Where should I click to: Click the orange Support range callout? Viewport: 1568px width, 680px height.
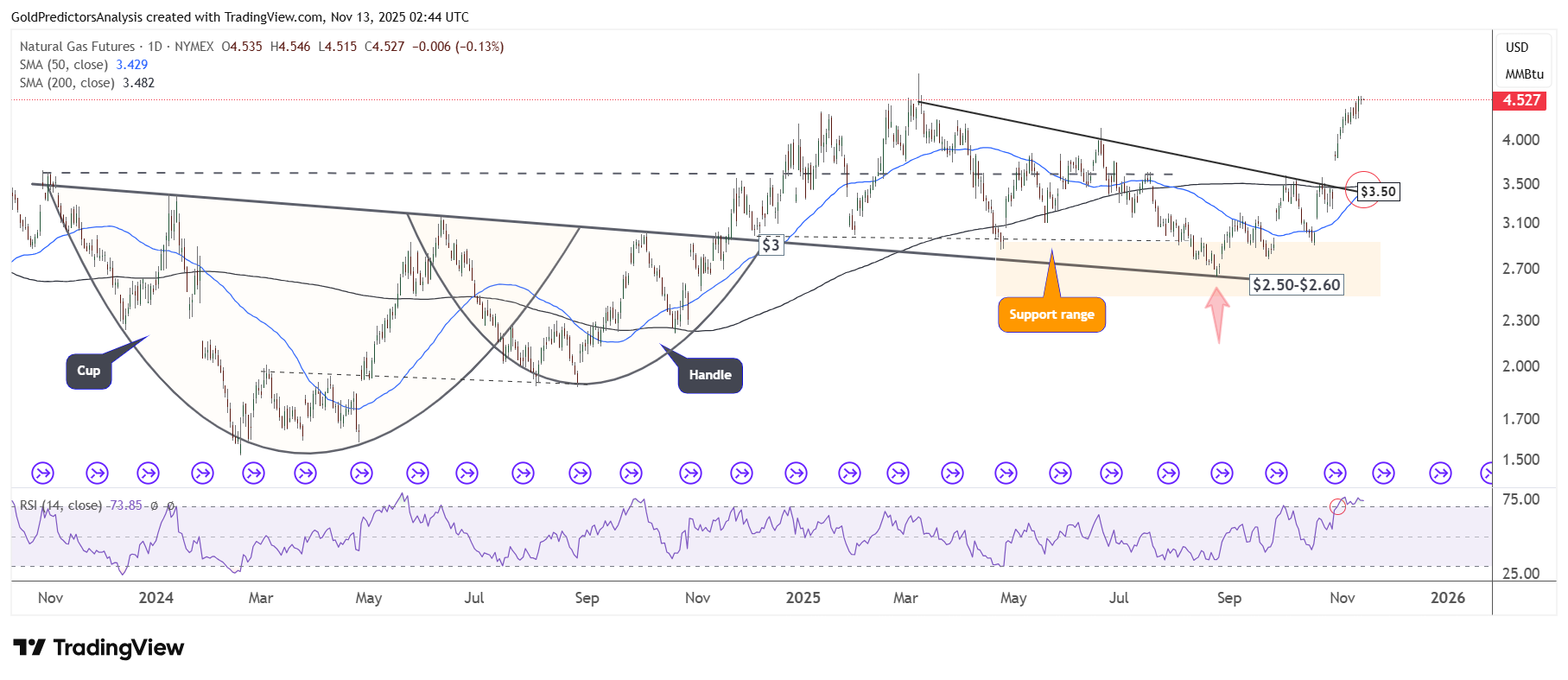pos(1051,315)
